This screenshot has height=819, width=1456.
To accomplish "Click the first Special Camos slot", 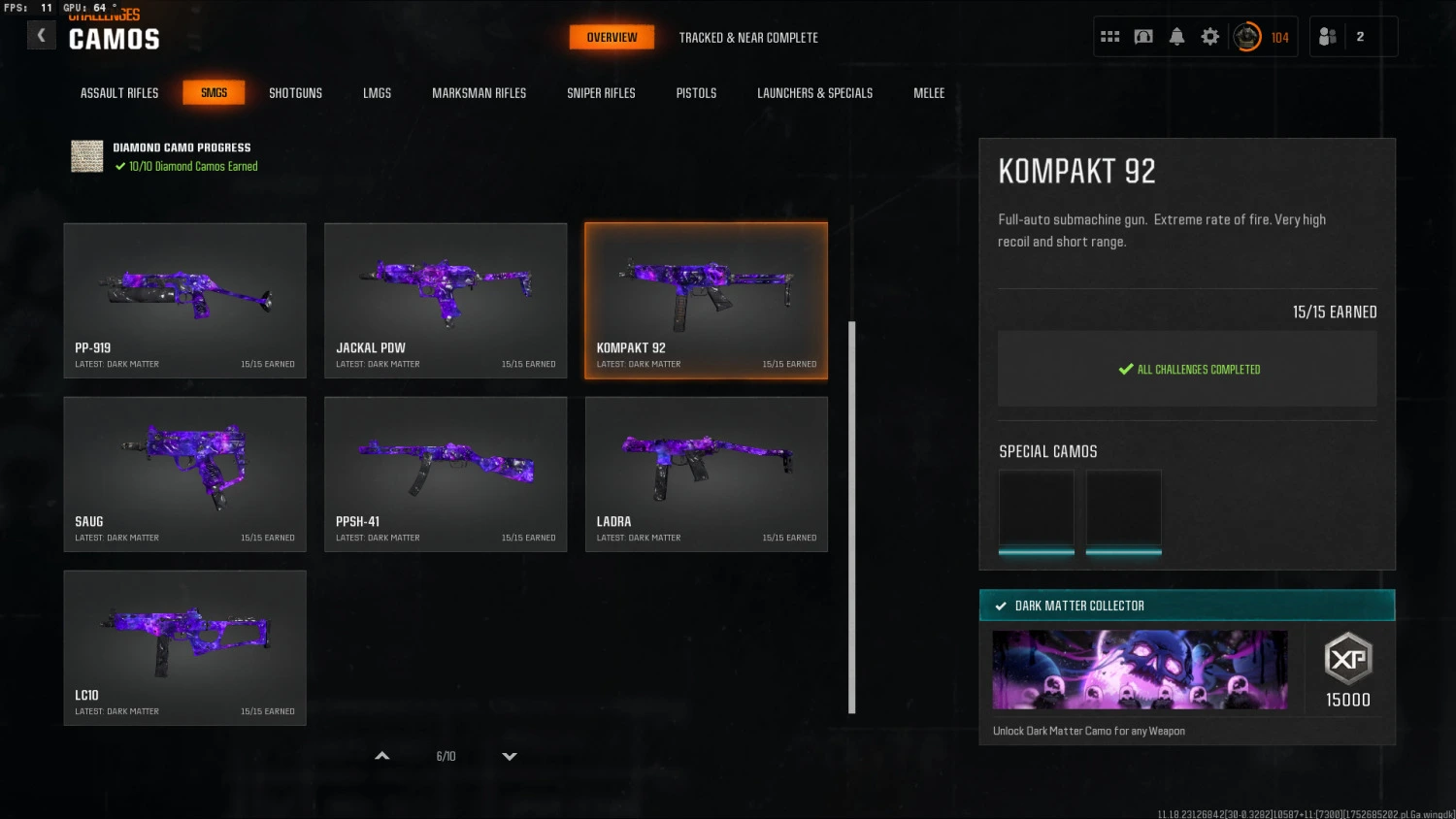I will tap(1037, 512).
